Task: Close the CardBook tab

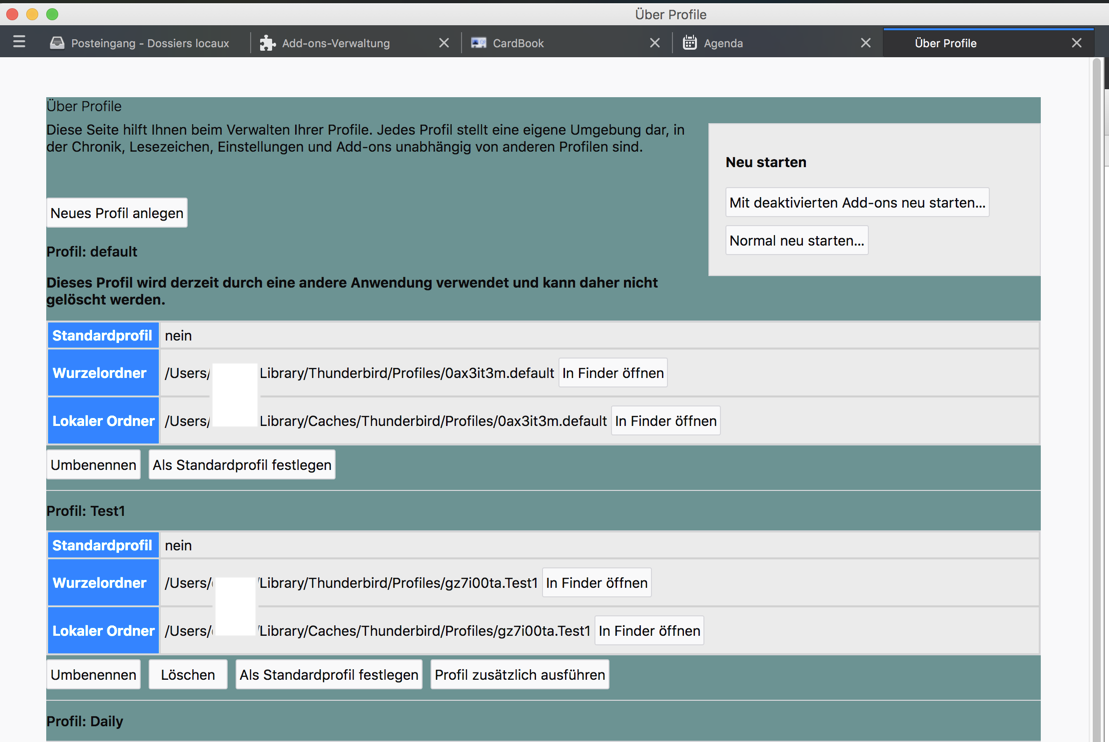Action: click(x=655, y=43)
